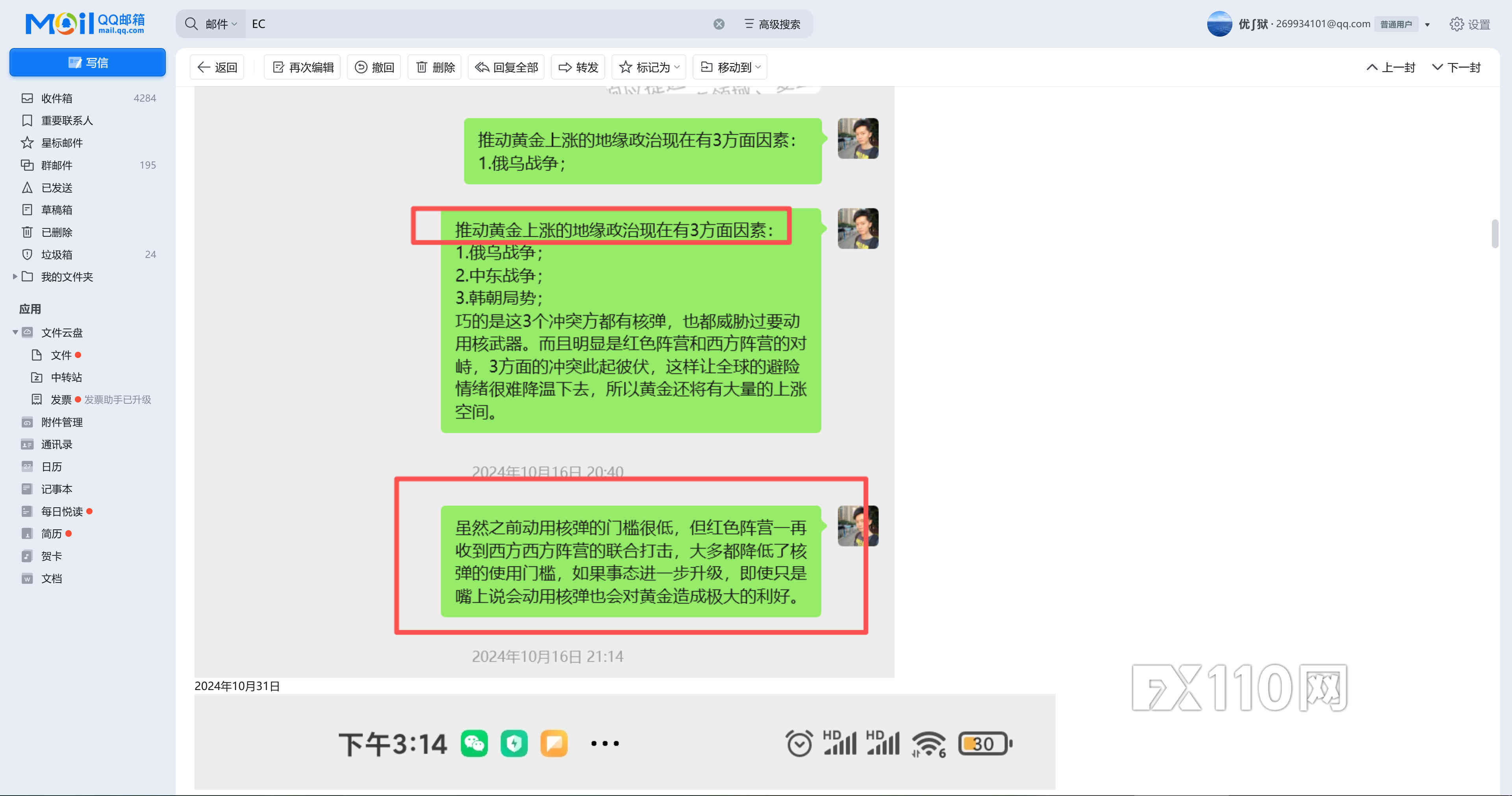Go to previous email with 上一封
This screenshot has height=796, width=1512.
click(1390, 67)
